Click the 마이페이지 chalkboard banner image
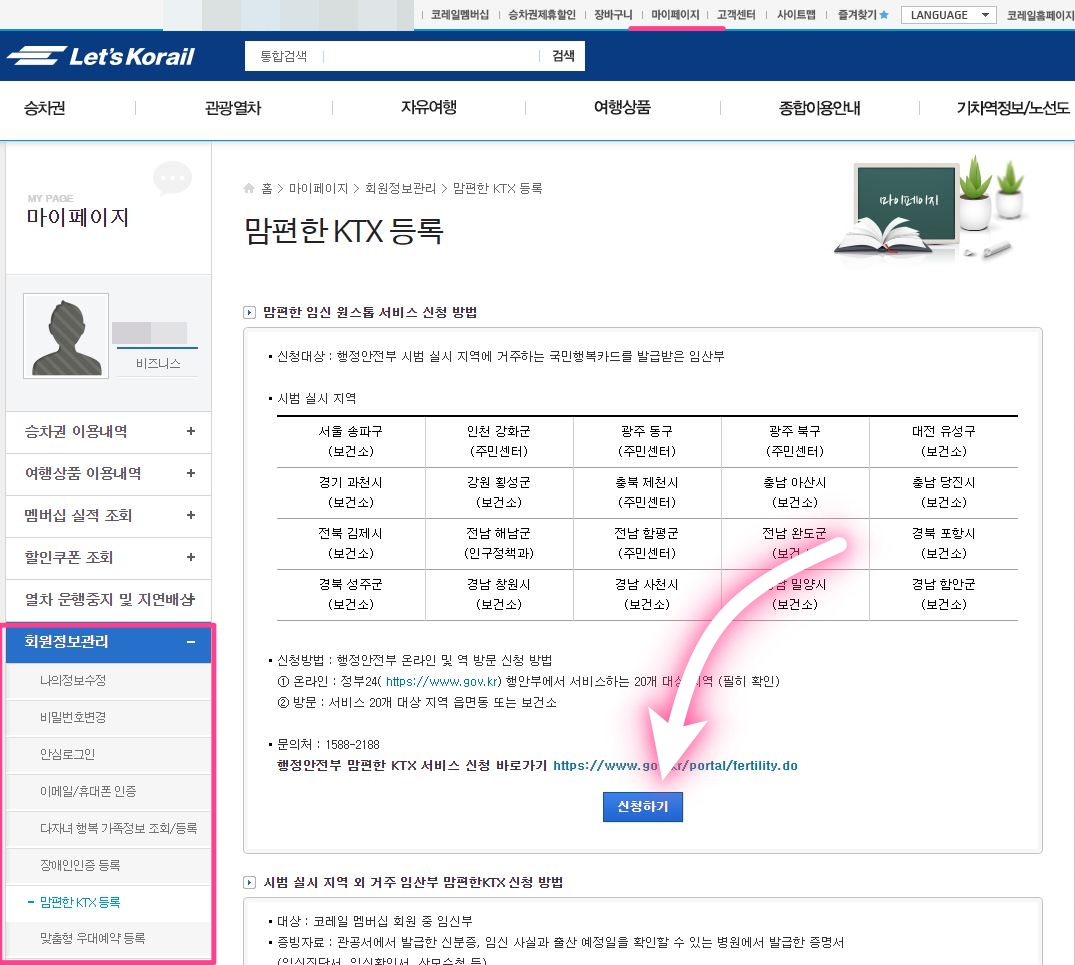1075x965 pixels. [930, 208]
